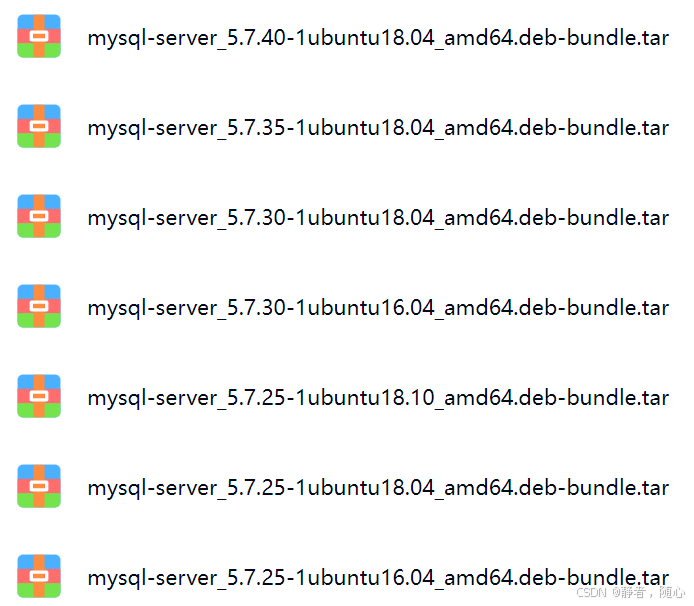694x606 pixels.
Task: Open the newest version 5.7.40 bundle name
Action: click(x=378, y=38)
